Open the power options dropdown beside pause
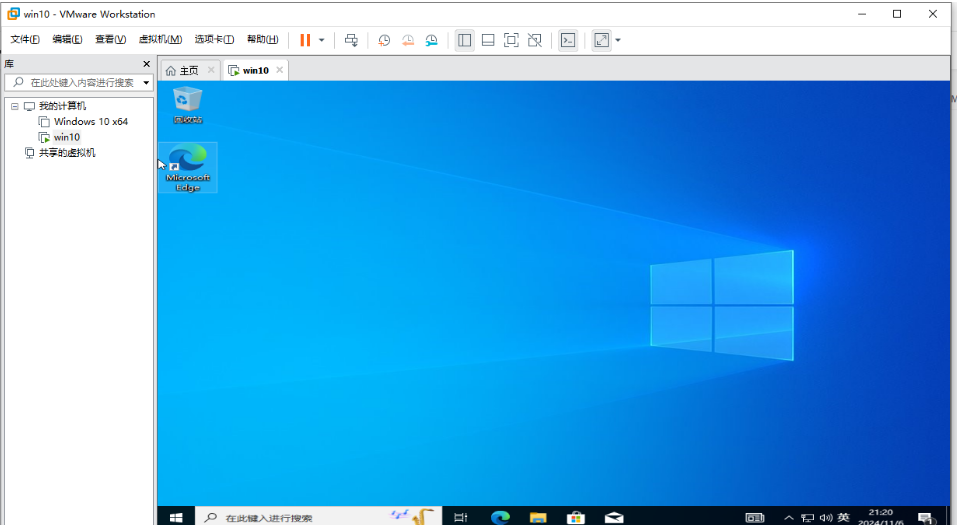Image resolution: width=957 pixels, height=525 pixels. coord(322,40)
